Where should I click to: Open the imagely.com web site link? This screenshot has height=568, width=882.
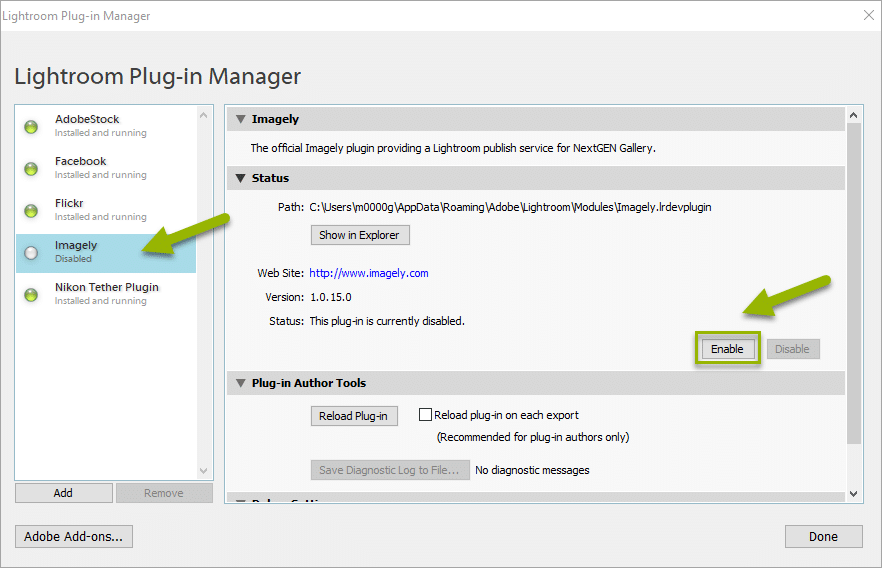368,273
